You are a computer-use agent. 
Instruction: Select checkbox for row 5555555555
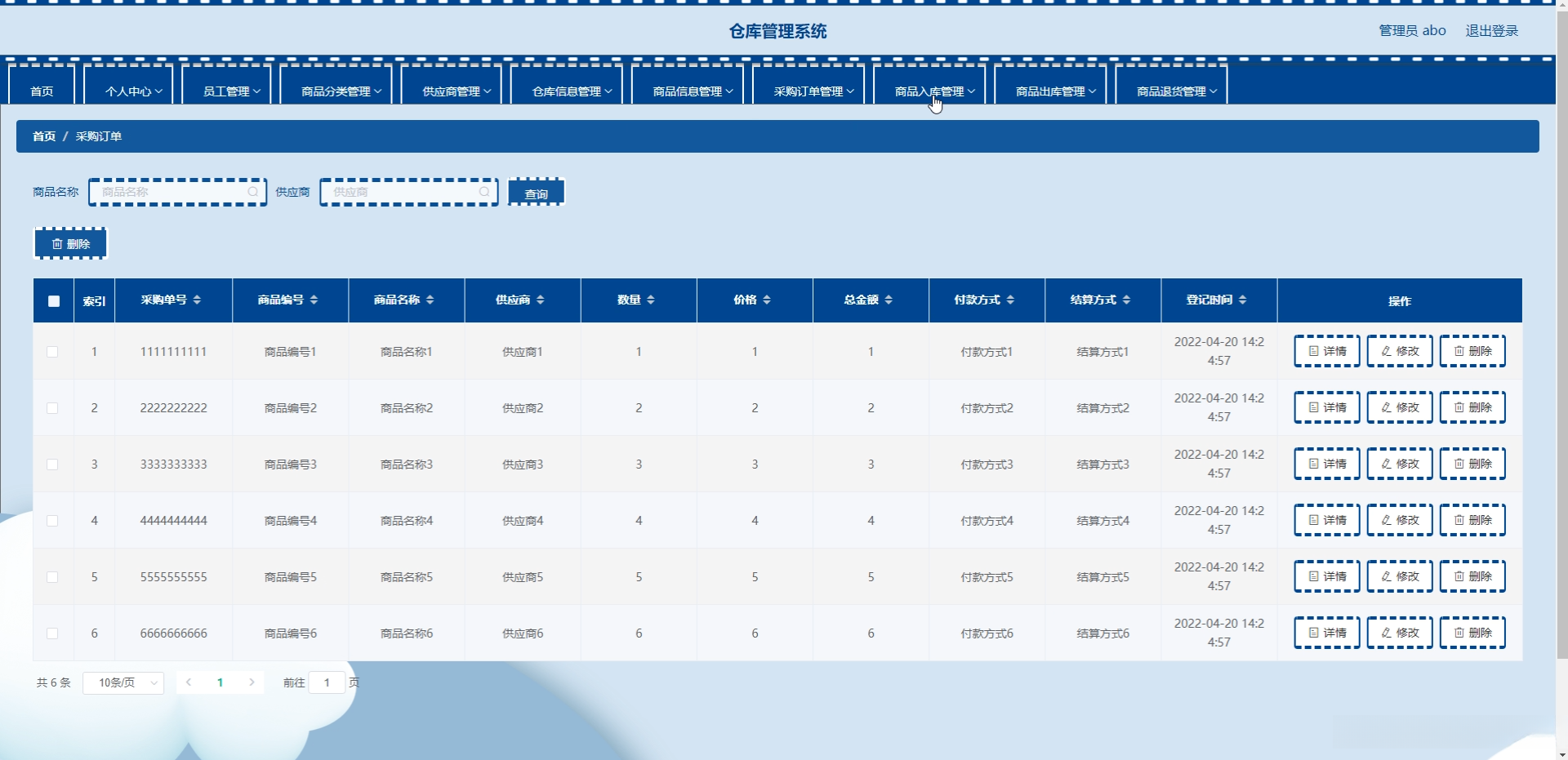(x=52, y=577)
